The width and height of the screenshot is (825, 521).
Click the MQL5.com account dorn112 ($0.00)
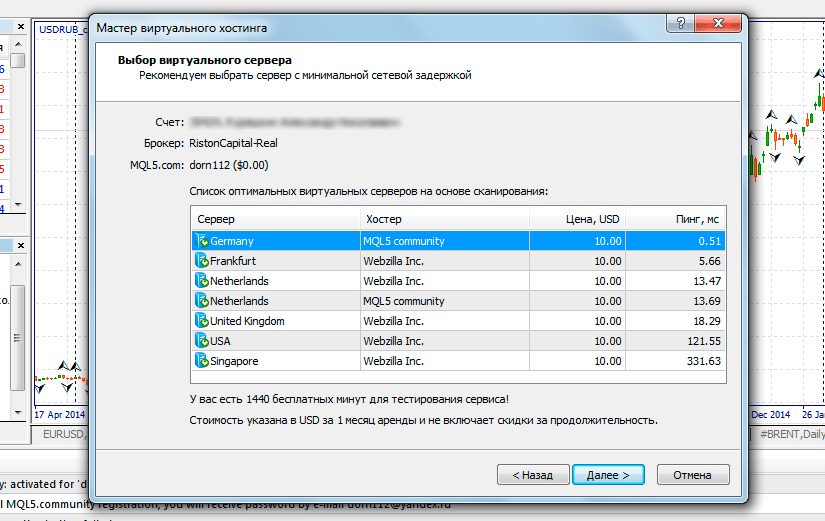pos(229,165)
